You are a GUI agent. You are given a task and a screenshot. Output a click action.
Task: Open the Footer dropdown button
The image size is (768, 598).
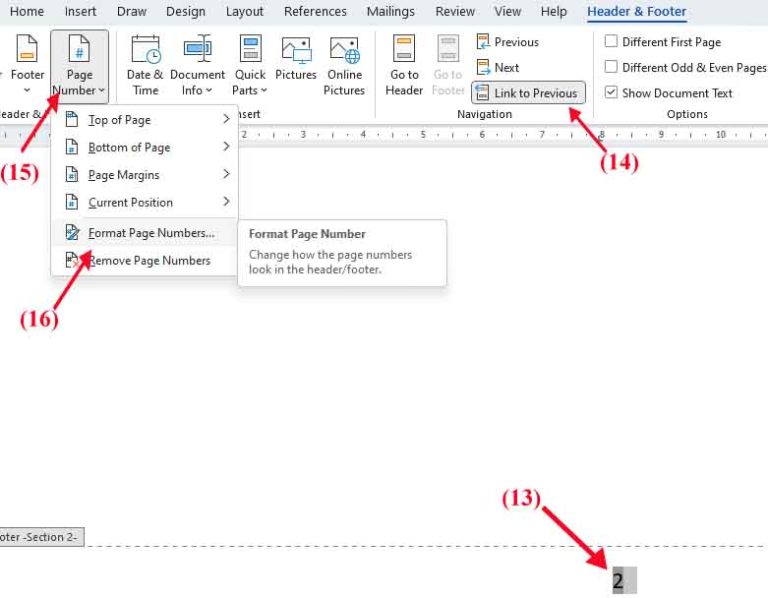click(x=27, y=64)
